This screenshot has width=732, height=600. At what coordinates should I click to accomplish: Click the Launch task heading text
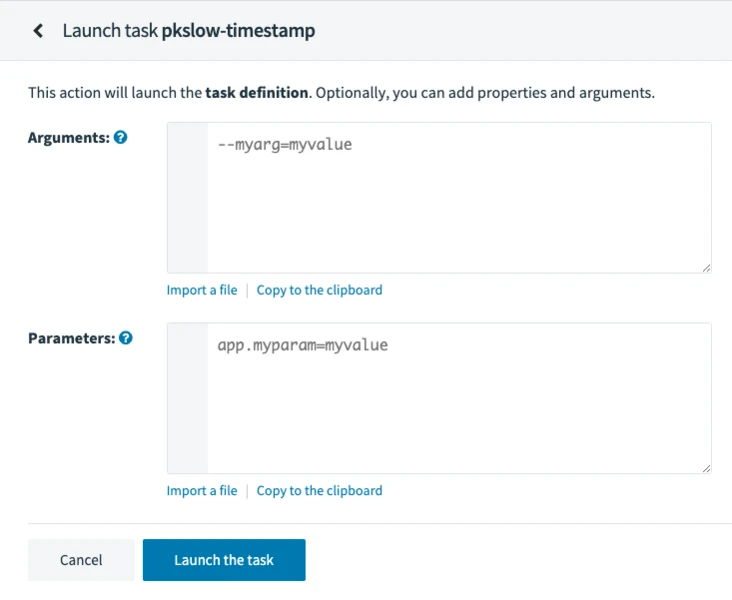(x=109, y=31)
